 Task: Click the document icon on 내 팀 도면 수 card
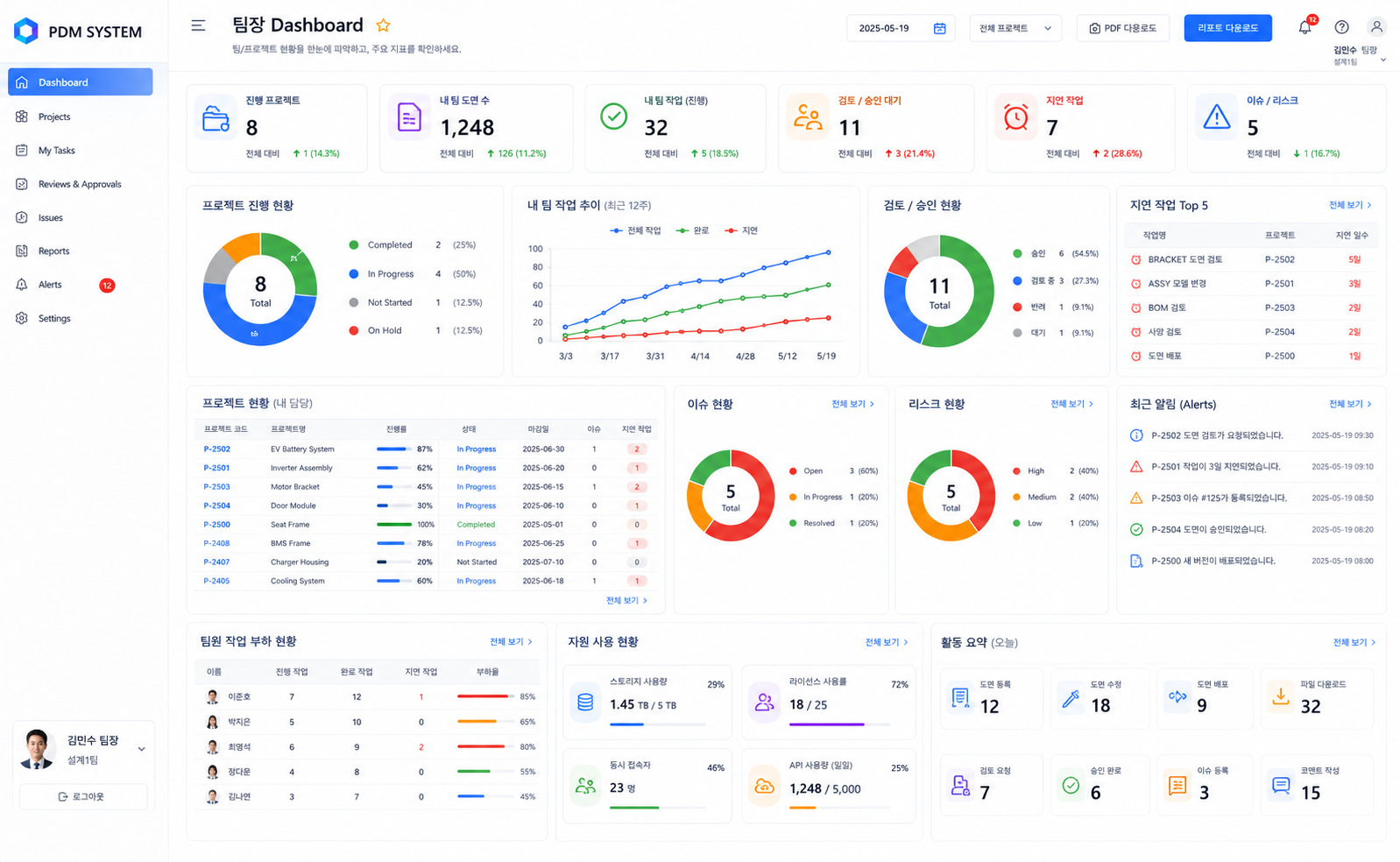coord(409,117)
